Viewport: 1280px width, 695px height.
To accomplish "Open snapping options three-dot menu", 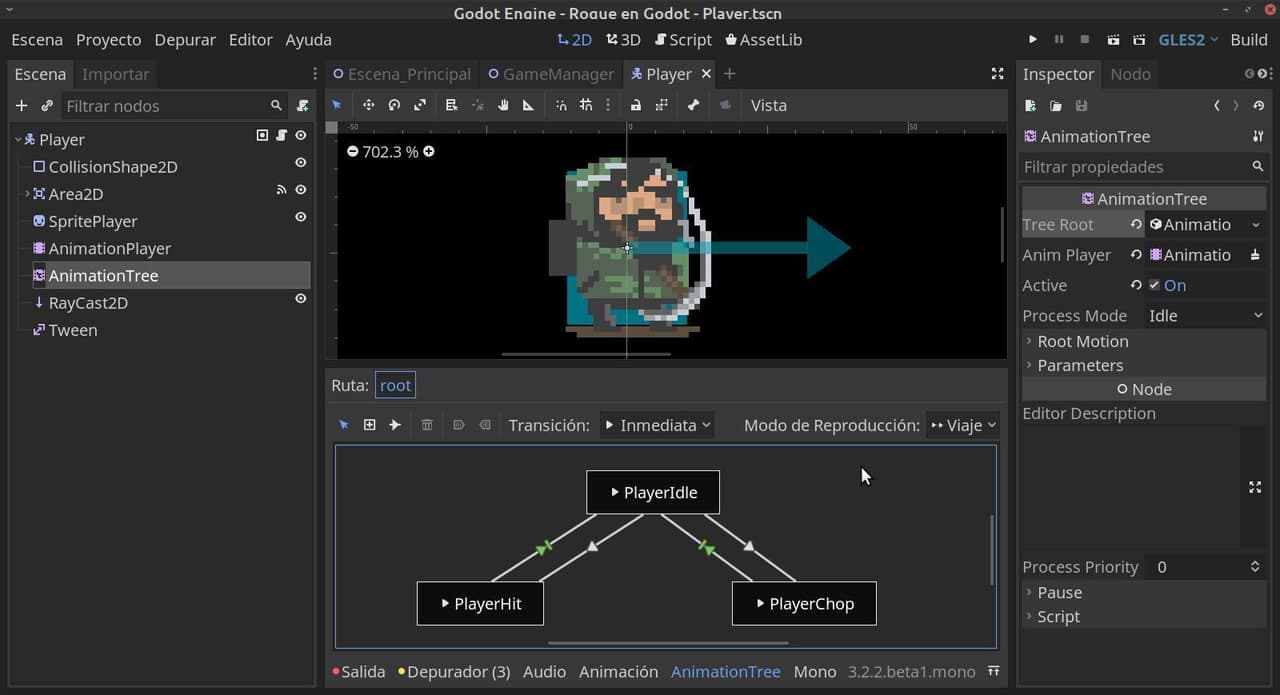I will [607, 105].
